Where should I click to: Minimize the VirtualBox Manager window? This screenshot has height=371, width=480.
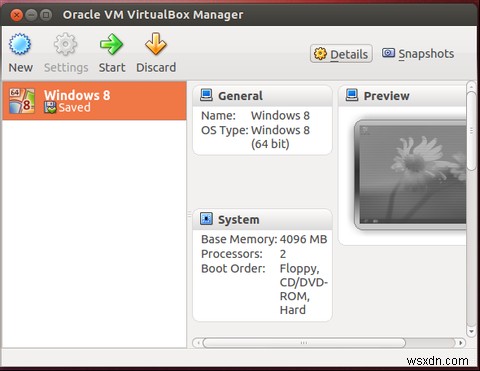[x=31, y=15]
